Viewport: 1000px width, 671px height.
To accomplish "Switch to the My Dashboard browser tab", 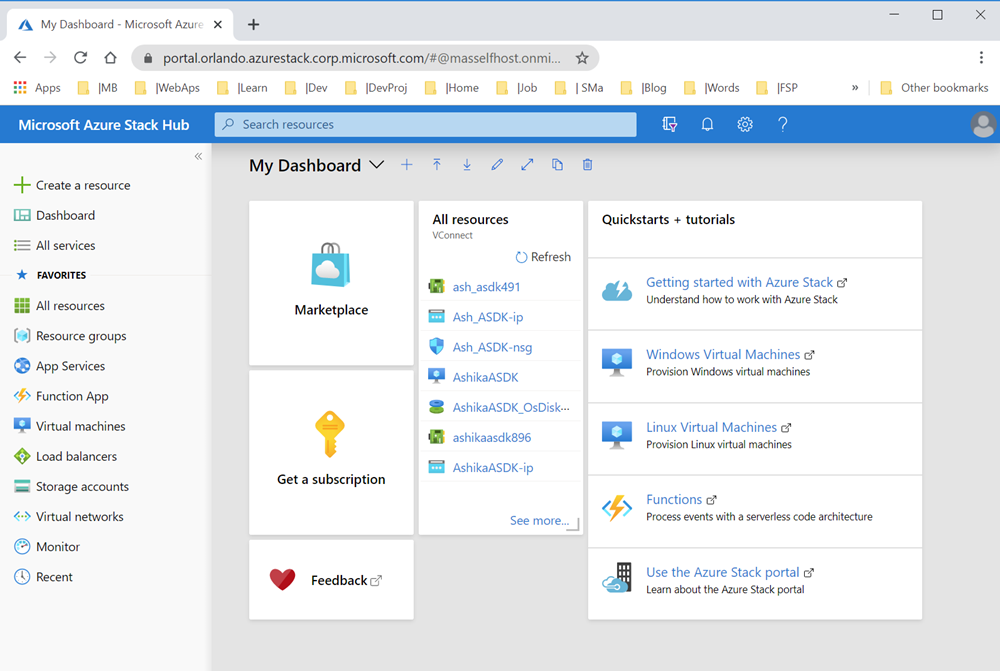I will 120,23.
